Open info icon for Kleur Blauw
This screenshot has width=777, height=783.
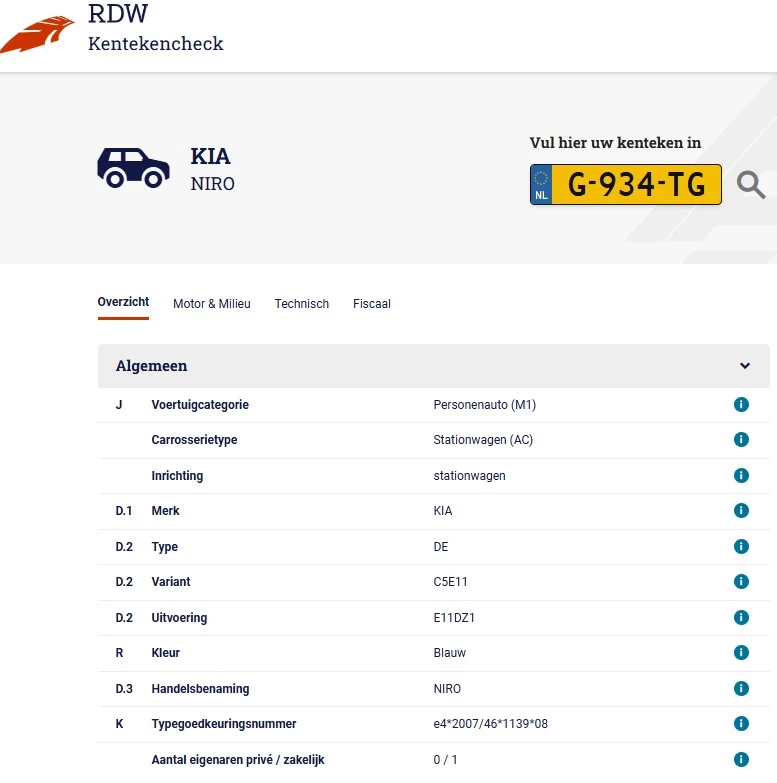click(x=741, y=652)
